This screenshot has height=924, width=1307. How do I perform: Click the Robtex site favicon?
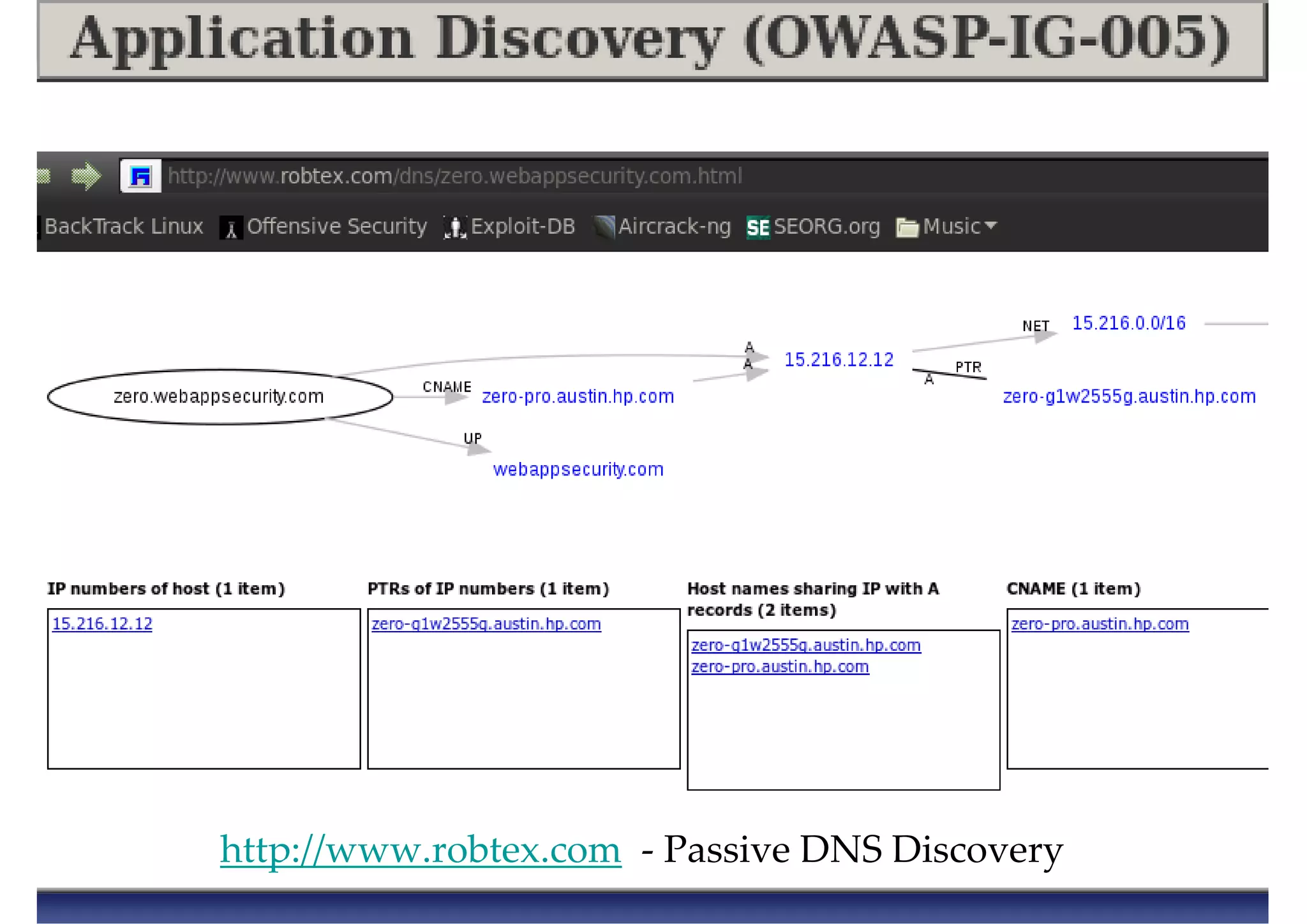click(x=140, y=176)
